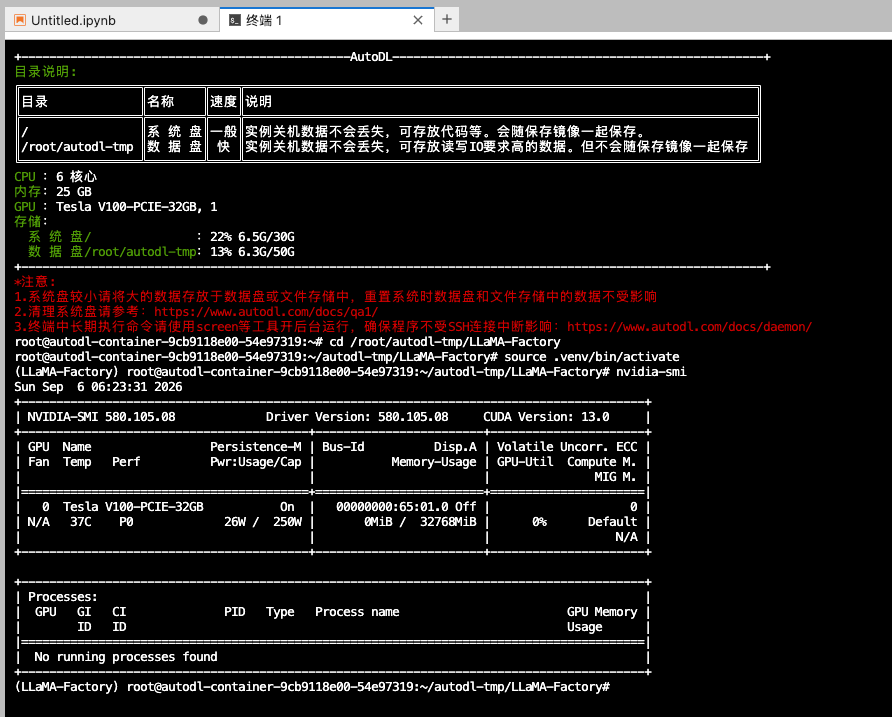
Task: Close the 终端 1 tab
Action: point(418,20)
